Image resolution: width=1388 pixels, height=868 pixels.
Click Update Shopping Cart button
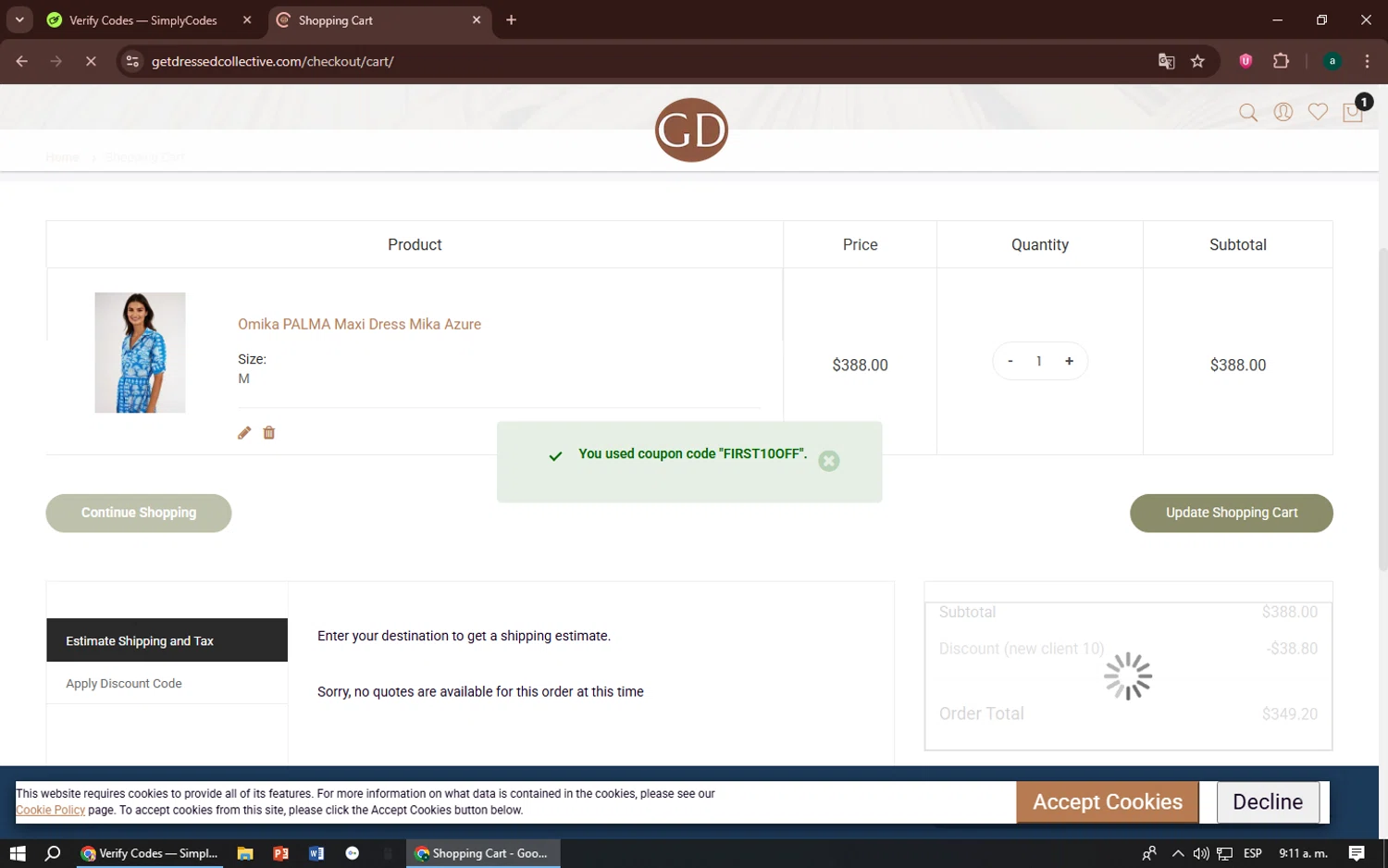tap(1231, 513)
